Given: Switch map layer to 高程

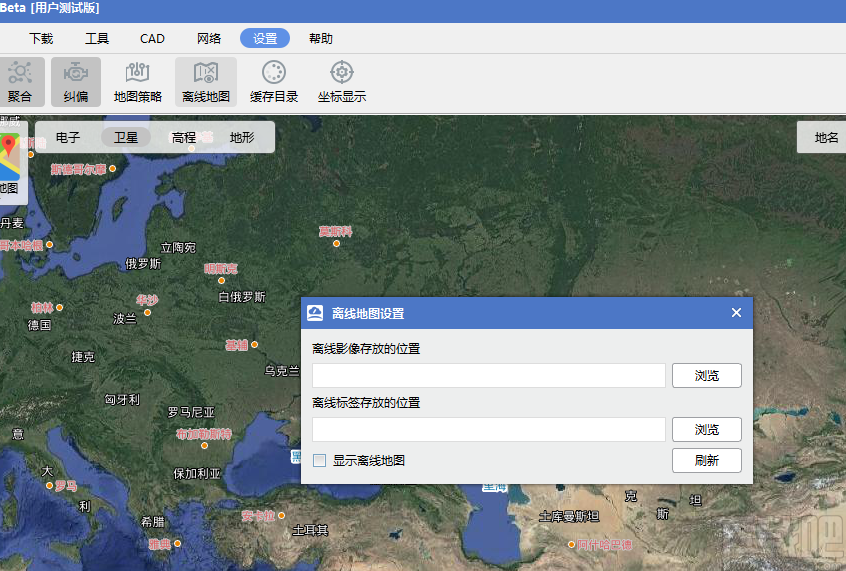Looking at the screenshot, I should [183, 137].
